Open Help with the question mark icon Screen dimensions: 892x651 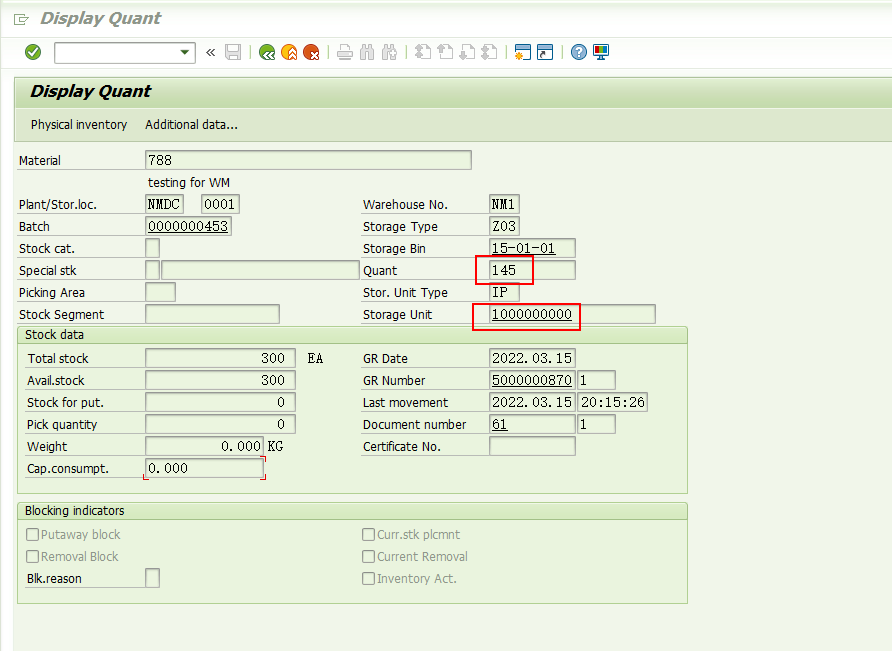(579, 52)
